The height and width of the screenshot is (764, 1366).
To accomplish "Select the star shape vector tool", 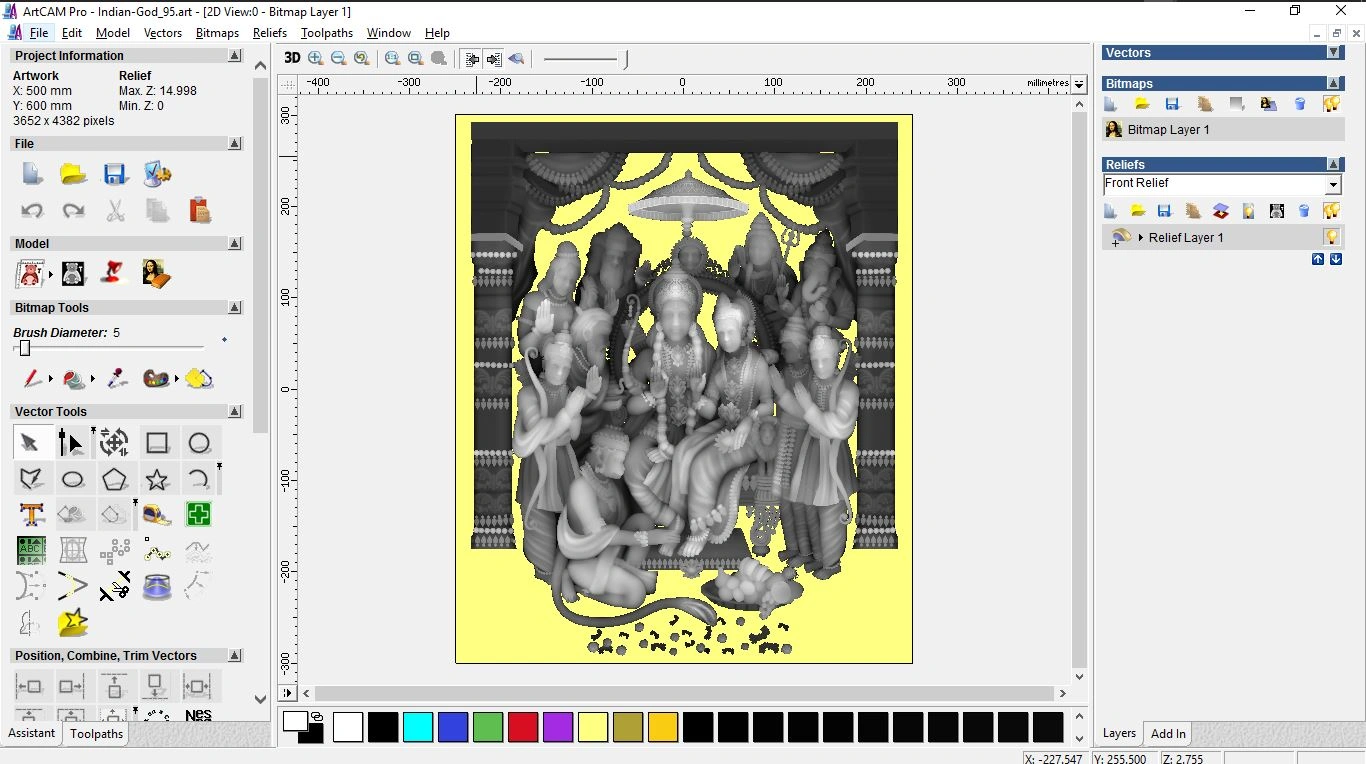I will coord(157,479).
